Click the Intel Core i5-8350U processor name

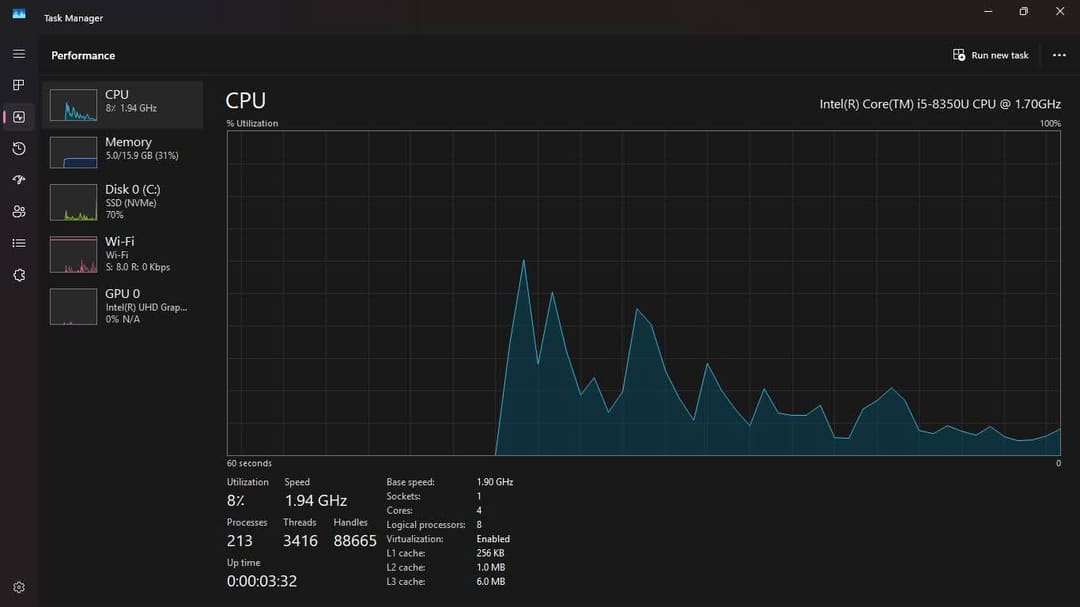[x=939, y=104]
